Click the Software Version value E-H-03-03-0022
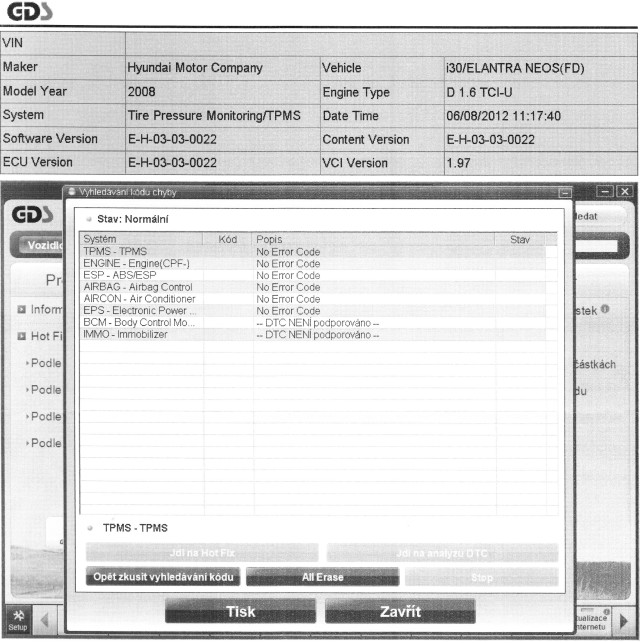The width and height of the screenshot is (640, 643). pos(172,139)
